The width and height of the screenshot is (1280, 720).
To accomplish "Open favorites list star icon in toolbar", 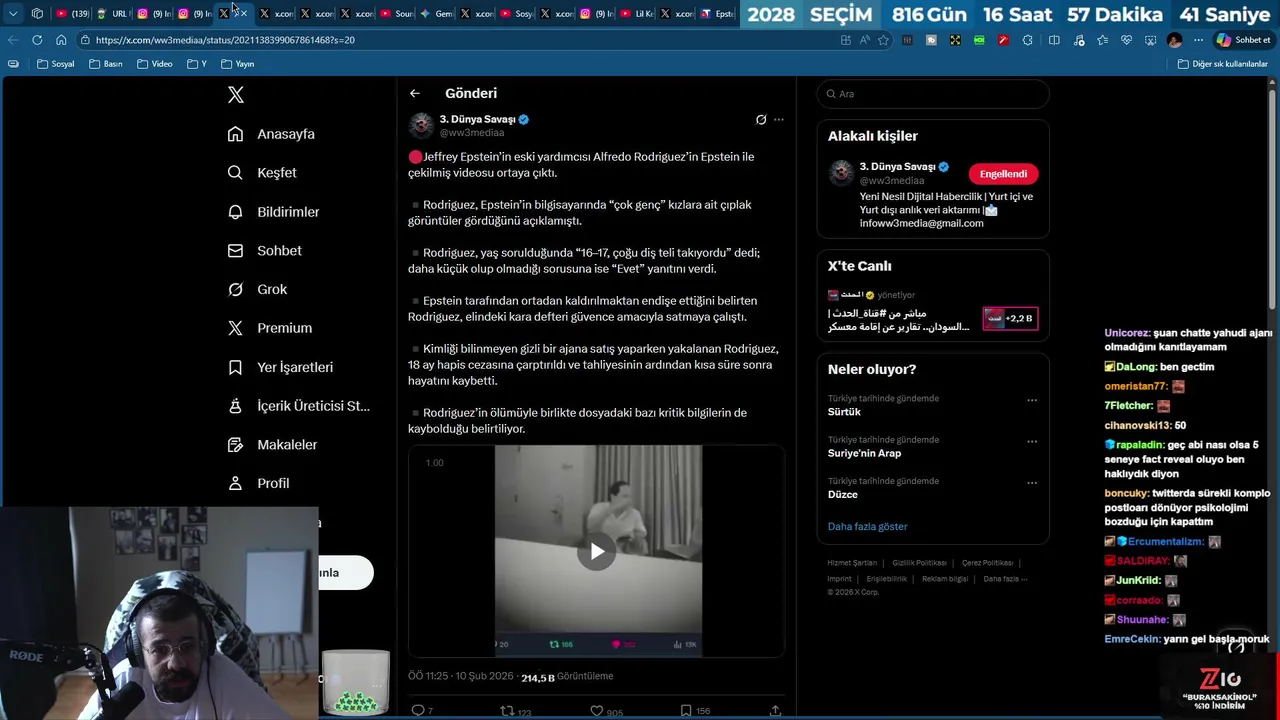I will (x=1102, y=40).
